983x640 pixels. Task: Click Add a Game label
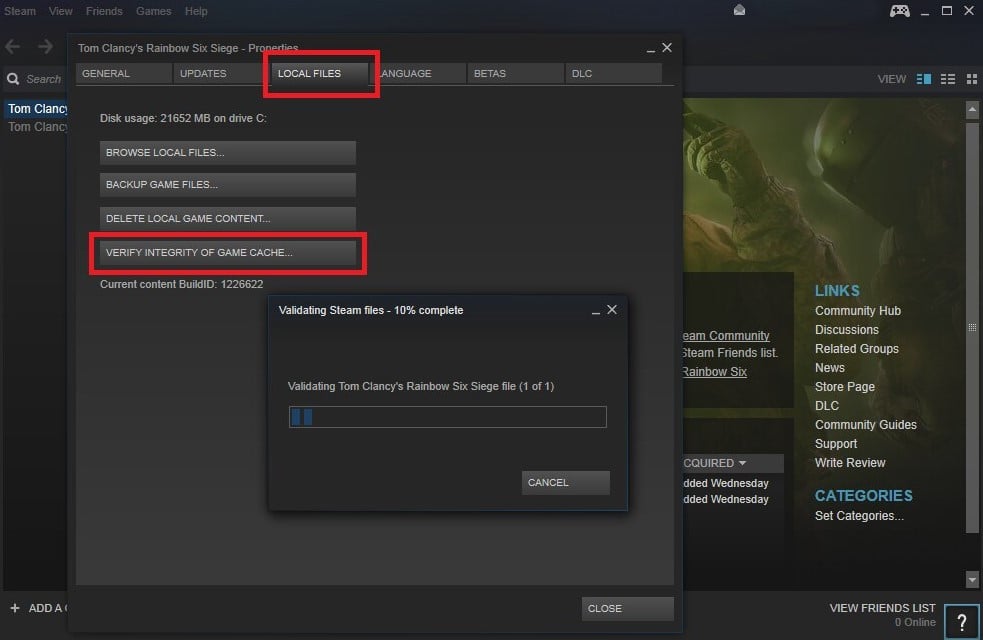[x=48, y=608]
